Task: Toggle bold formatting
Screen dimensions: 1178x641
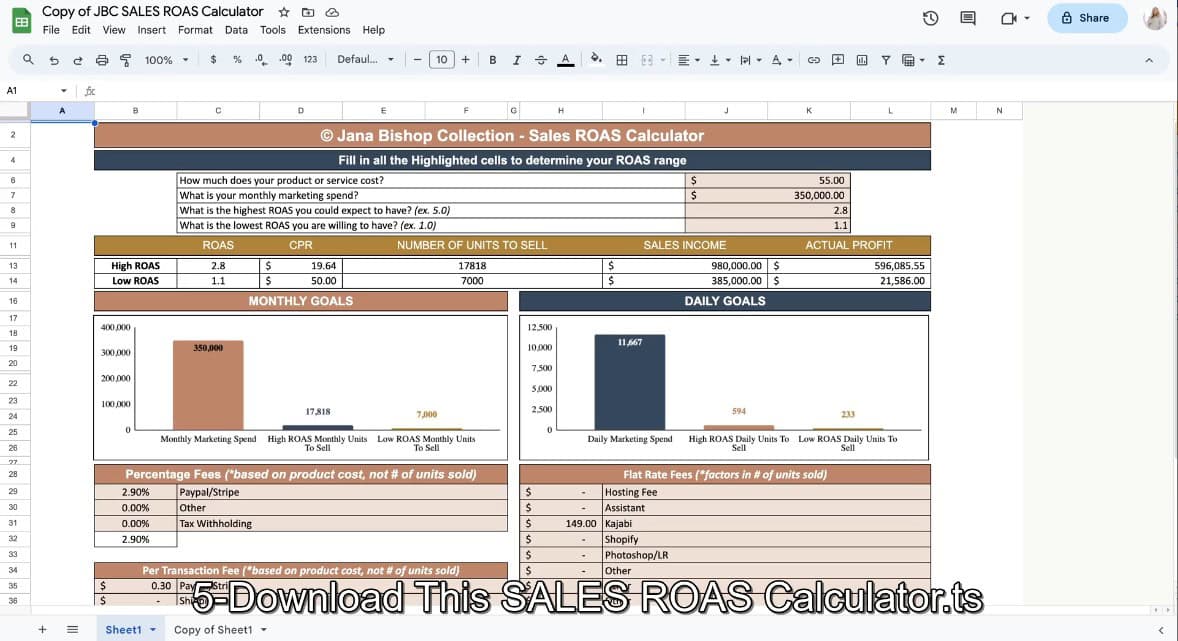Action: pos(492,60)
